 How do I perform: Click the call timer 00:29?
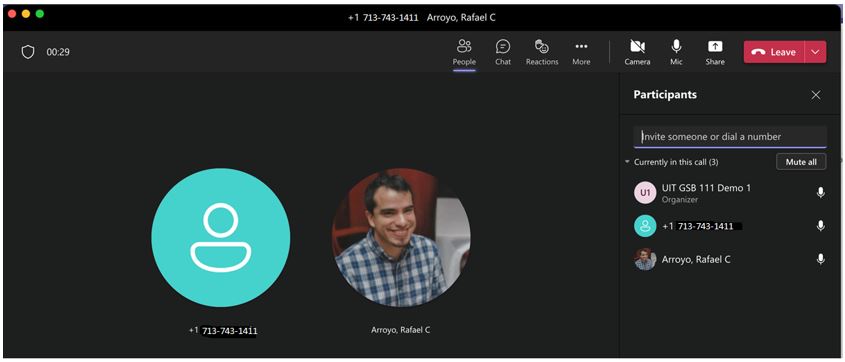coord(58,52)
